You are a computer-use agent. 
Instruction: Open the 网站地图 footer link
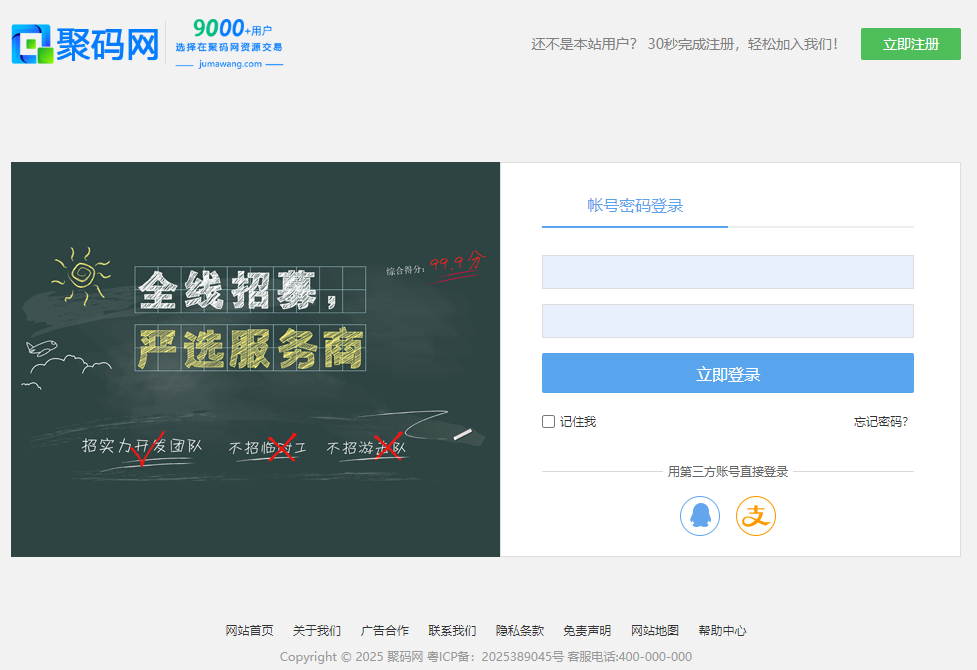(x=655, y=631)
